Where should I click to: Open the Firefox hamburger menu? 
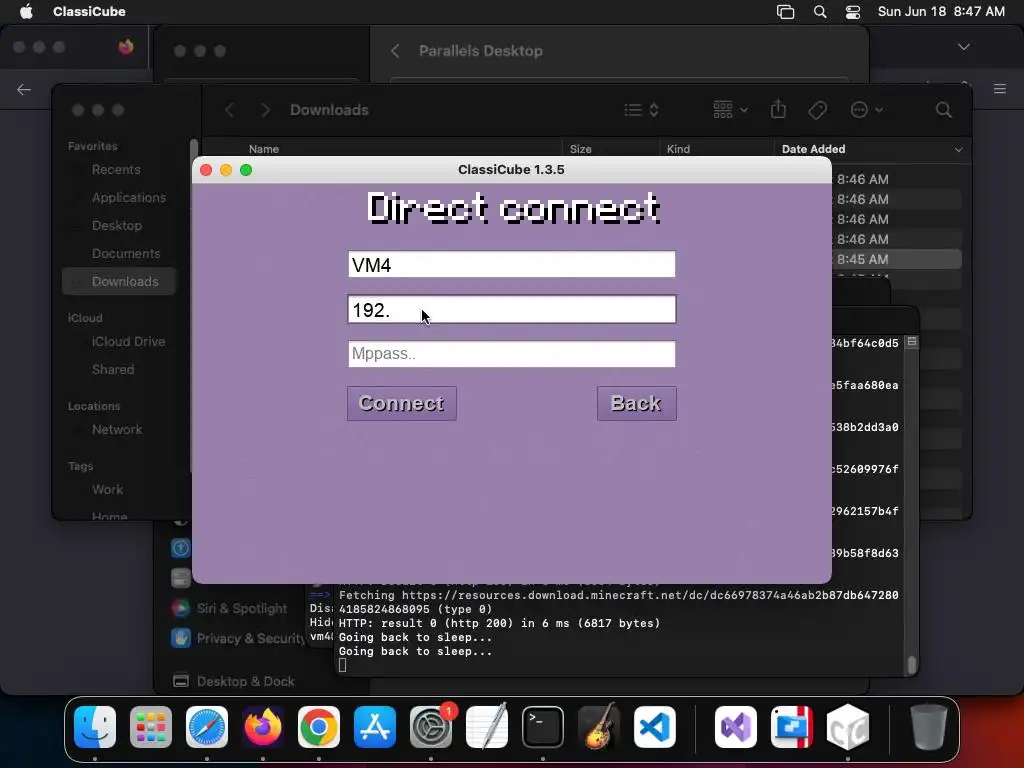pos(1000,89)
